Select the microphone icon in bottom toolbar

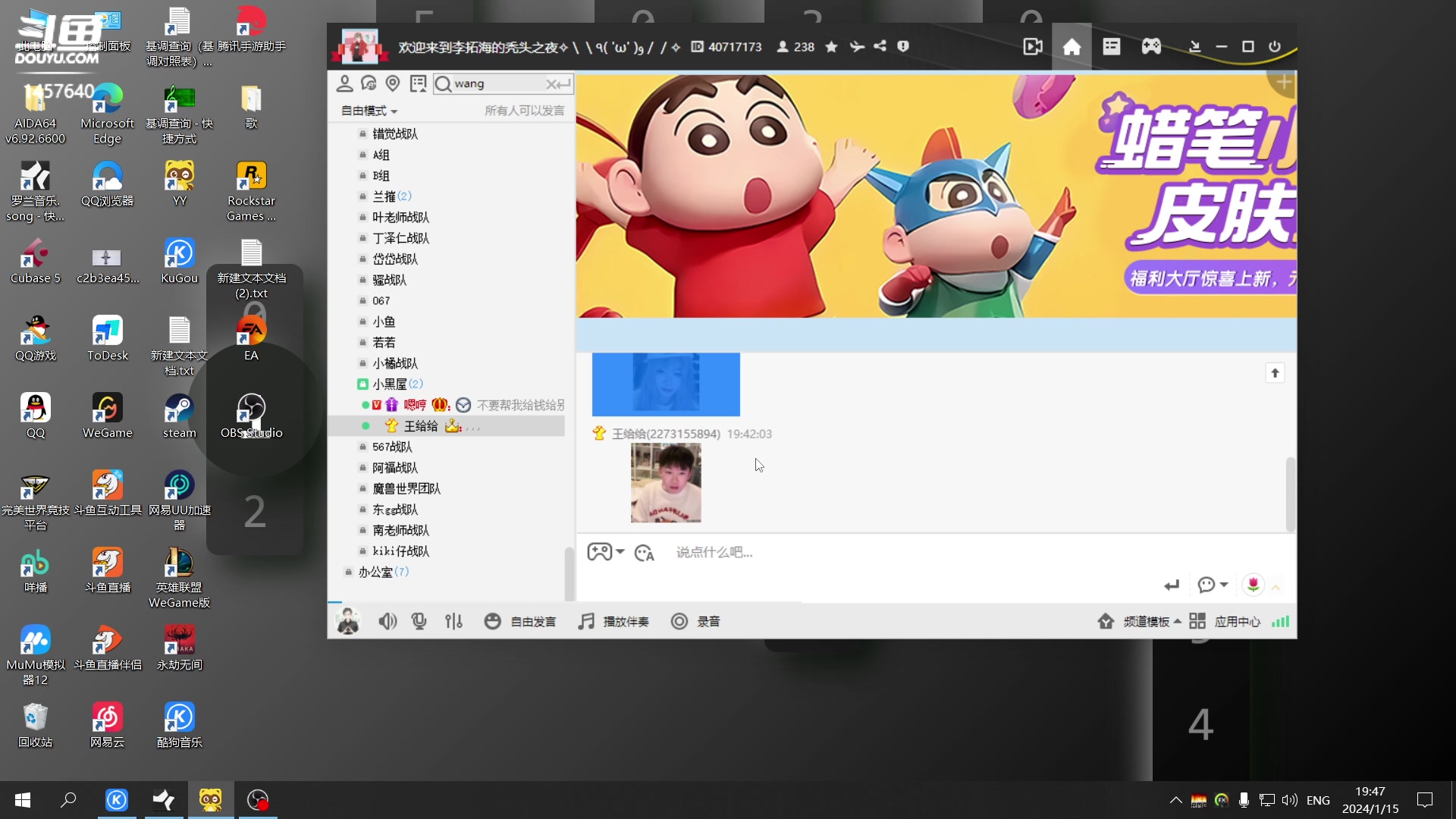coord(419,621)
